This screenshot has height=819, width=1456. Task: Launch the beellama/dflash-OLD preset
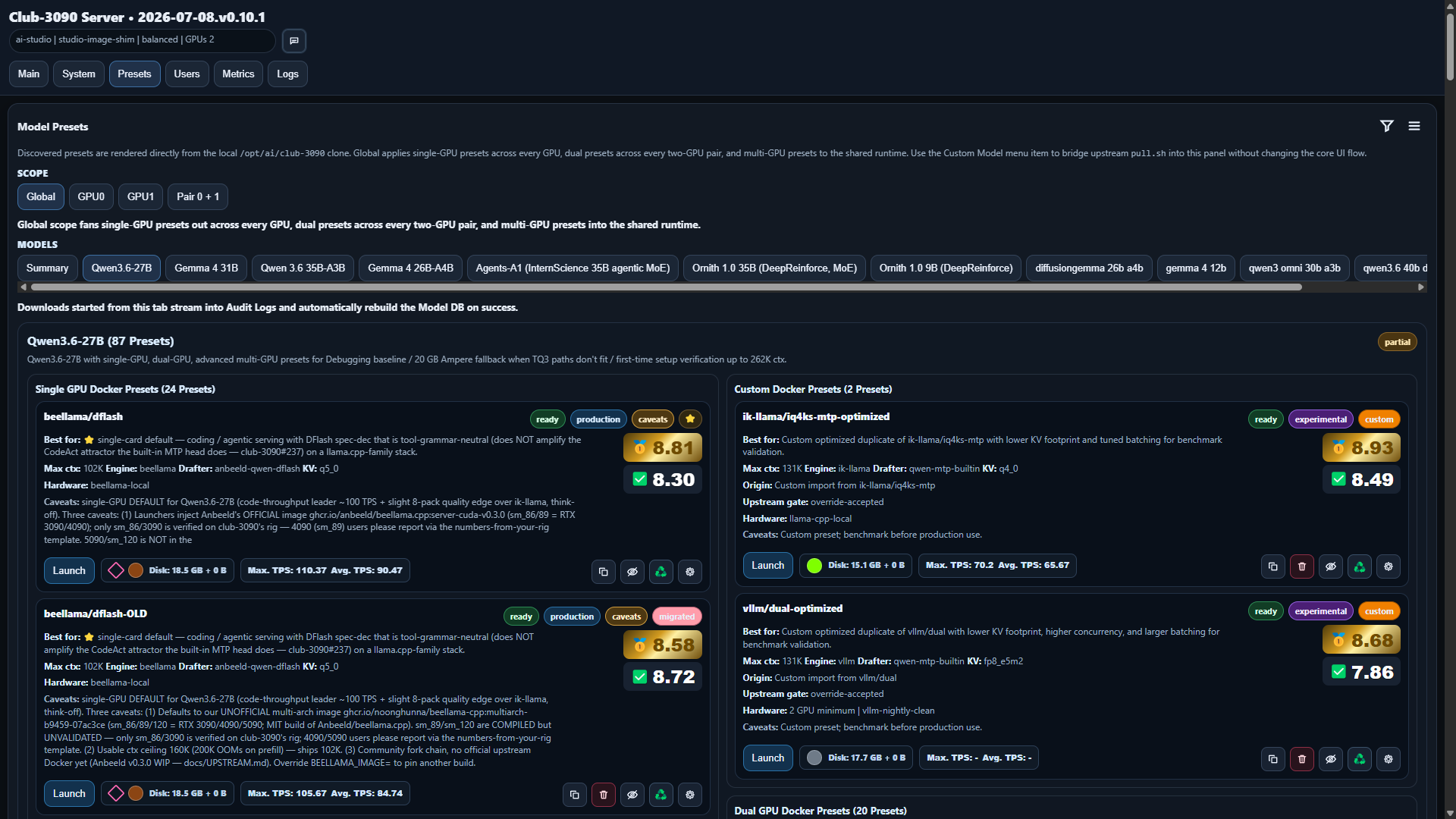pos(69,793)
